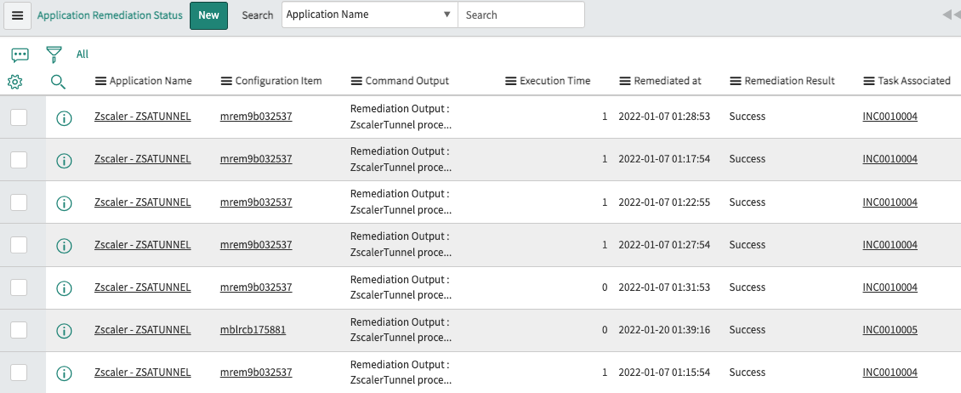Image resolution: width=961 pixels, height=393 pixels.
Task: Select checkbox for row remediated 01:15:54
Action: [x=18, y=372]
